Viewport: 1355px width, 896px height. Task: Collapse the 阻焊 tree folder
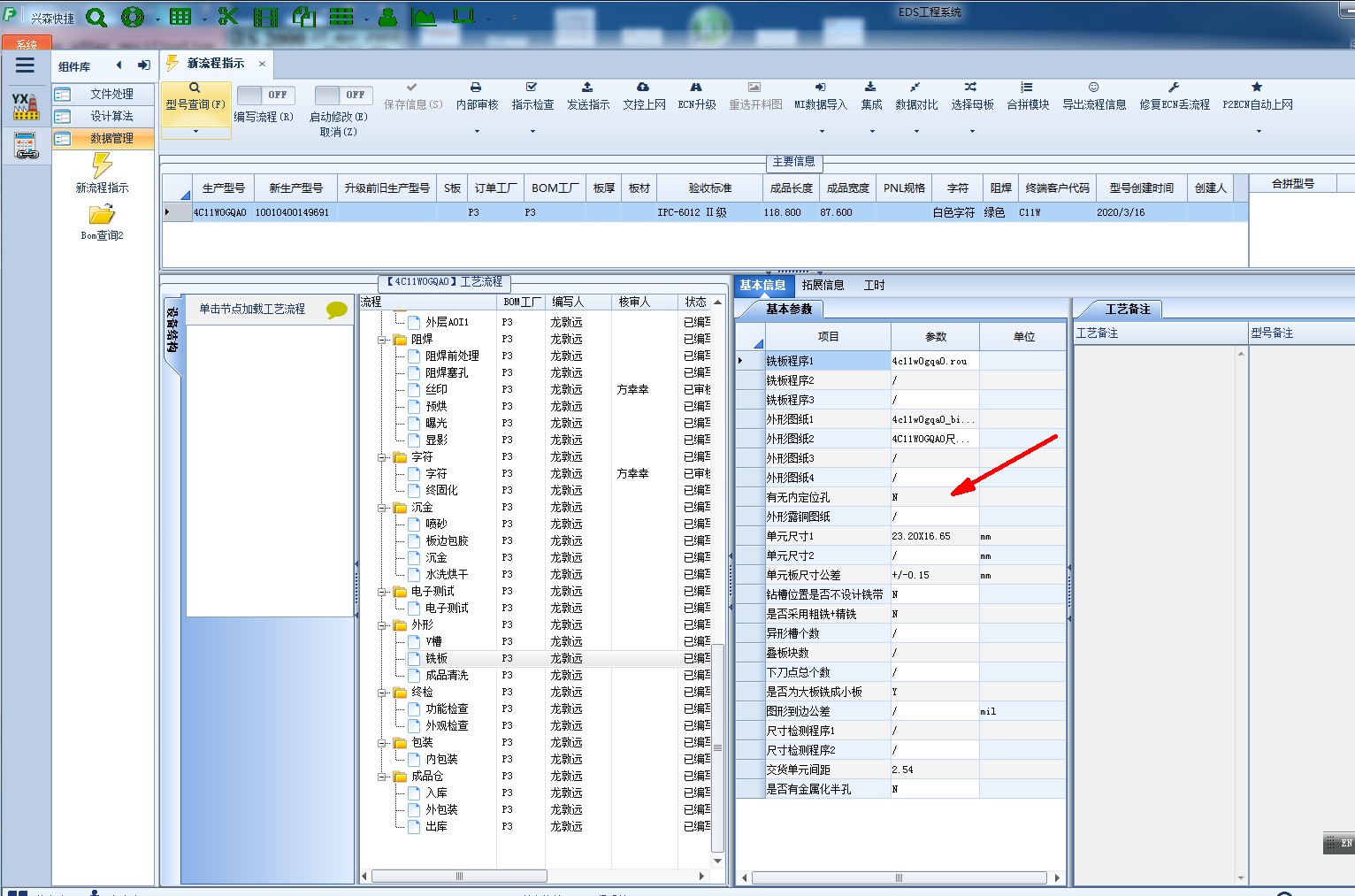coord(383,339)
